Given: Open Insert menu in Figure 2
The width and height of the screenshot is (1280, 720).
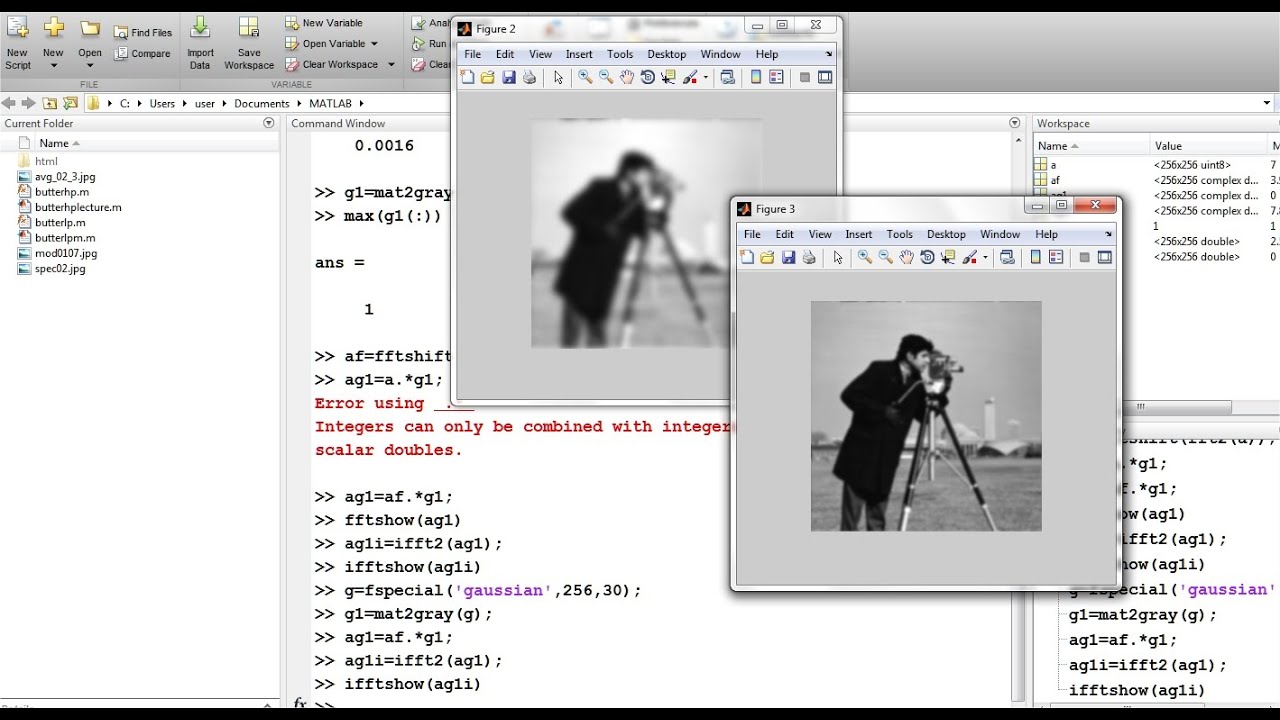Looking at the screenshot, I should (579, 54).
